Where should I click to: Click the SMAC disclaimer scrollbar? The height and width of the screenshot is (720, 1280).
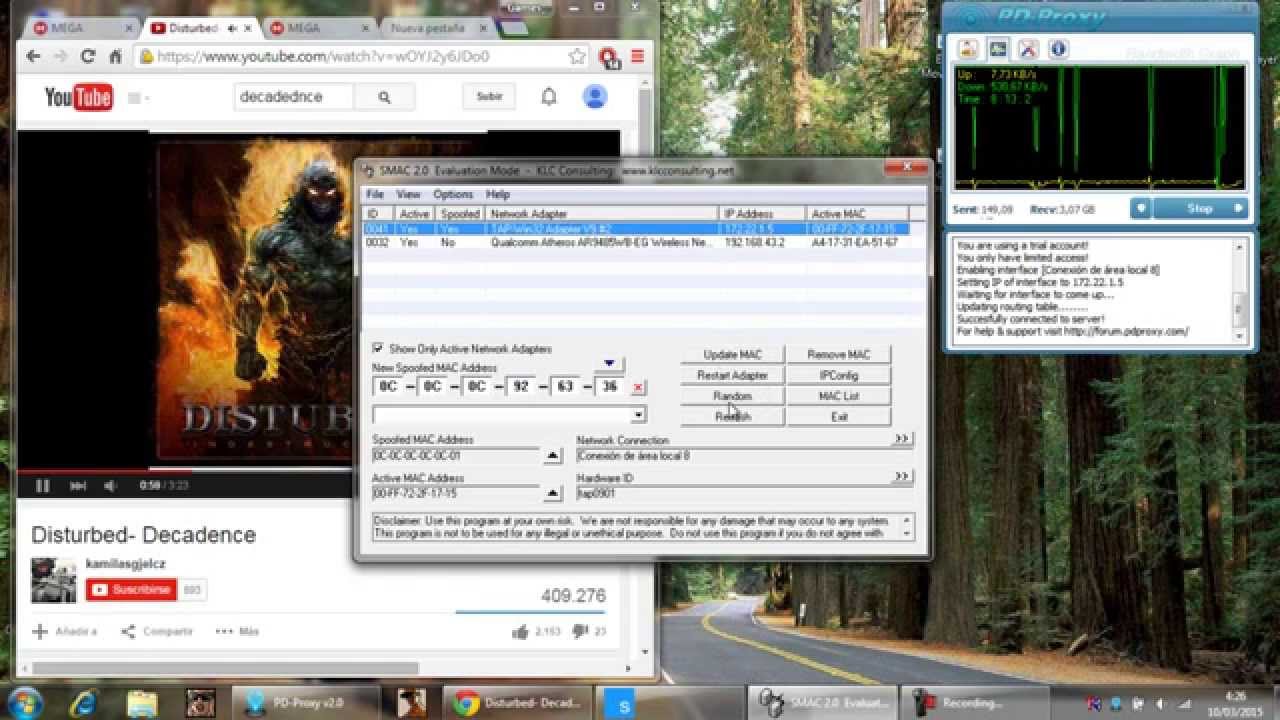(x=907, y=527)
